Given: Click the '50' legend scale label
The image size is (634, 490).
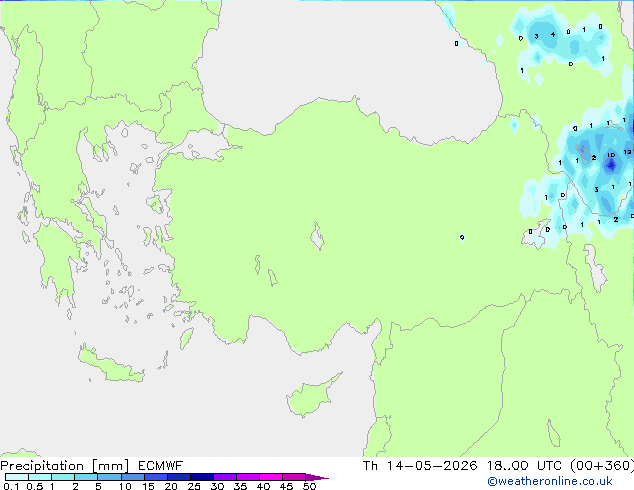Looking at the screenshot, I should click(x=309, y=486).
